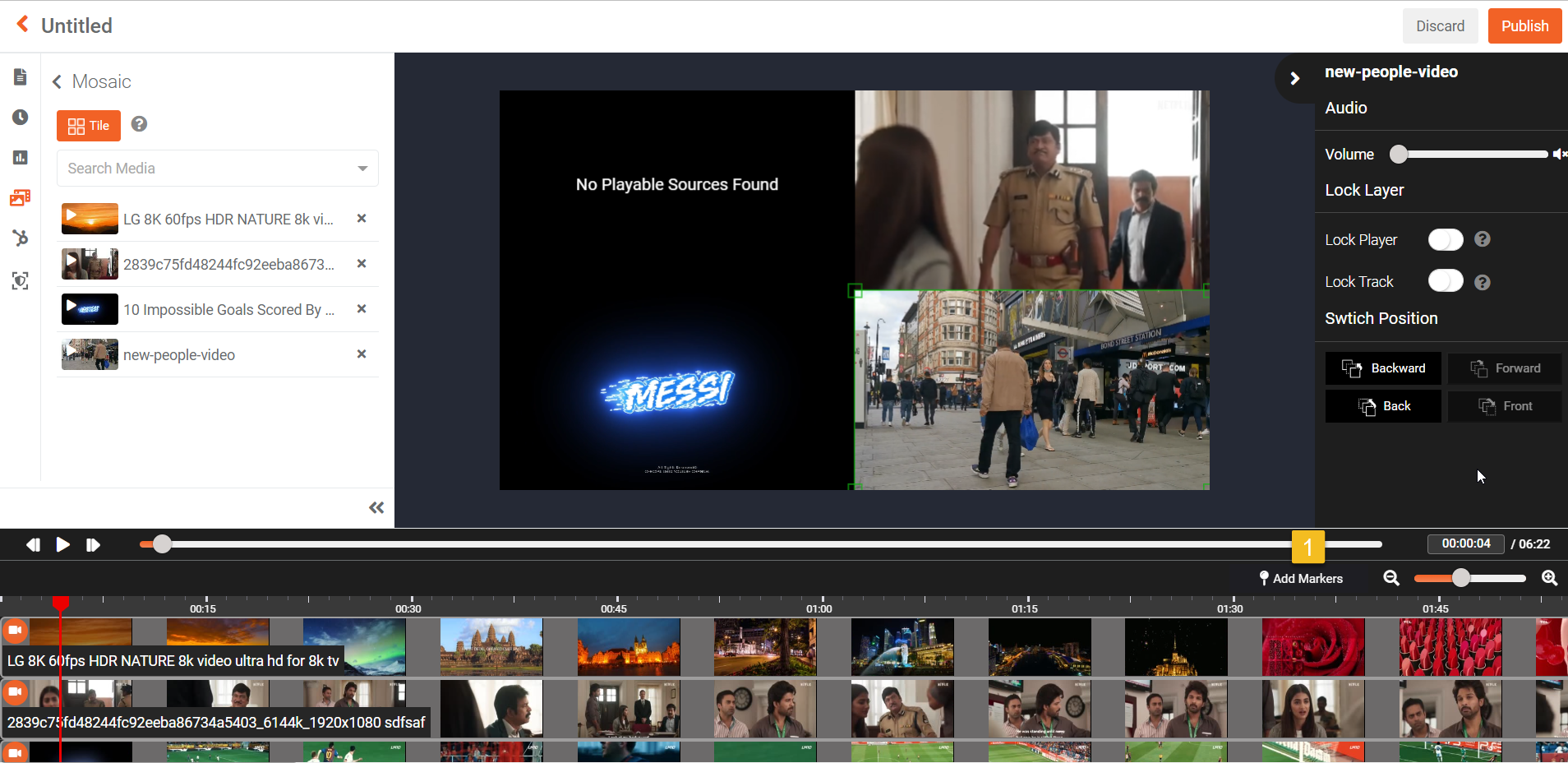
Task: Send the layer Backward
Action: tap(1383, 368)
